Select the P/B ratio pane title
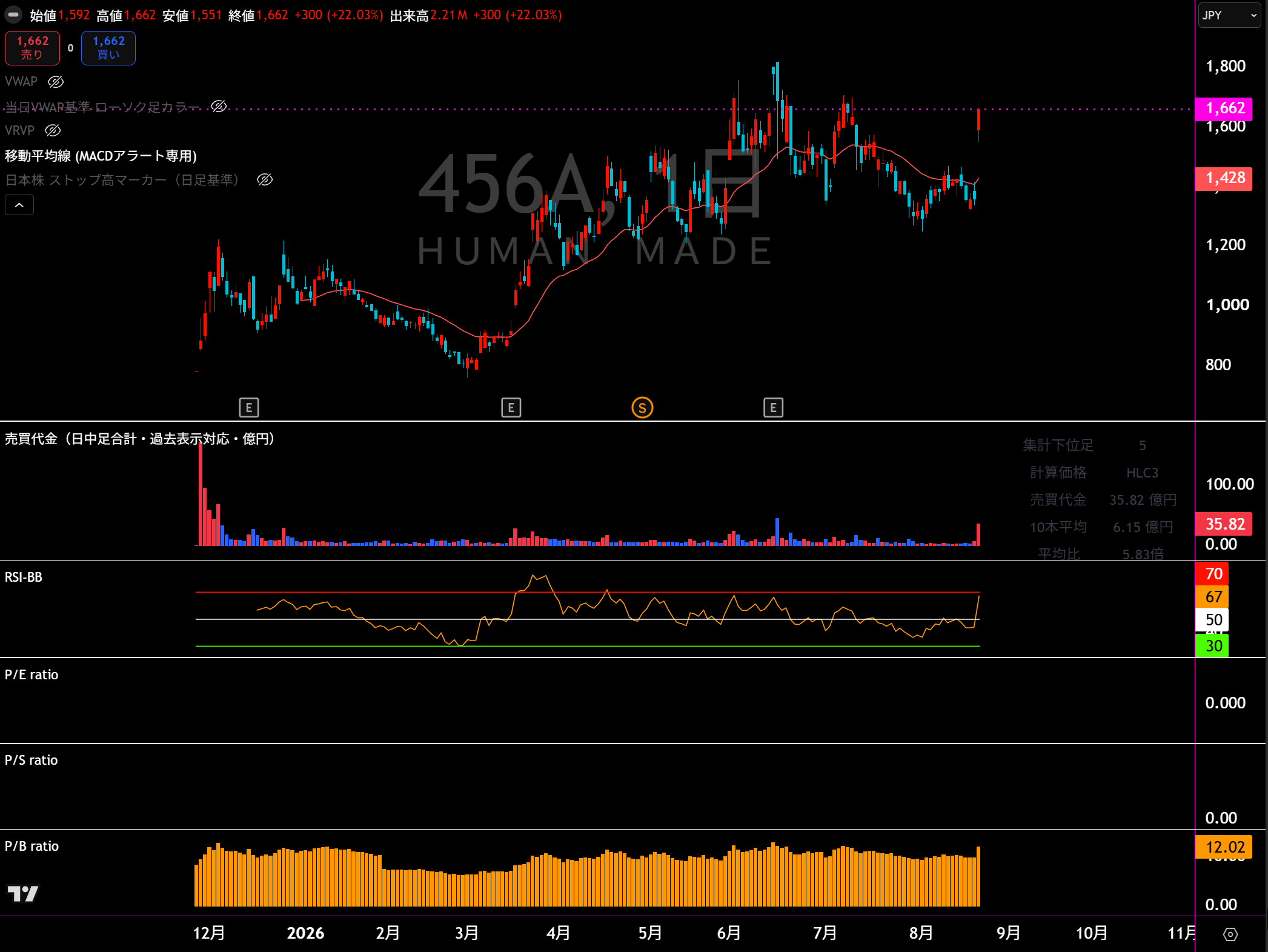This screenshot has width=1268, height=952. [x=32, y=846]
